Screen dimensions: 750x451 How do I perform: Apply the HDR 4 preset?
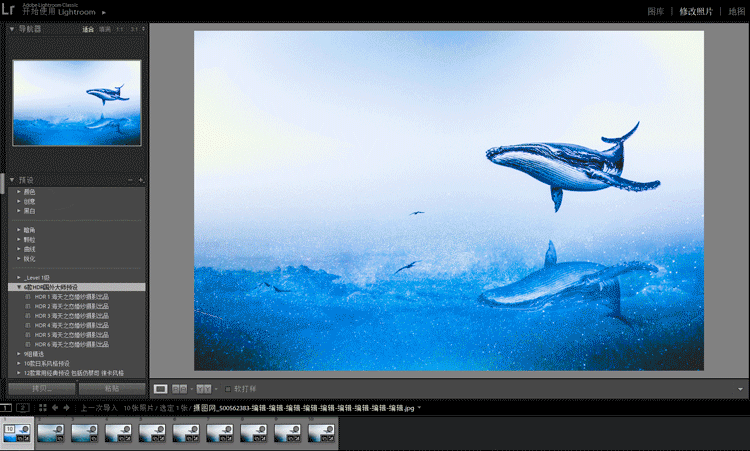[71, 325]
